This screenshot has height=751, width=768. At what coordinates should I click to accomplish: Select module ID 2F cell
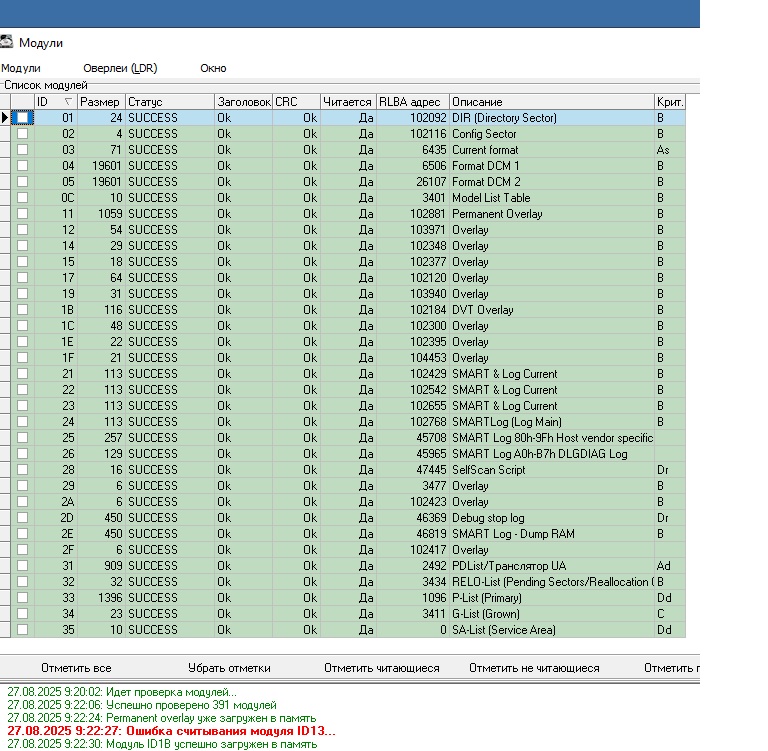[x=55, y=550]
